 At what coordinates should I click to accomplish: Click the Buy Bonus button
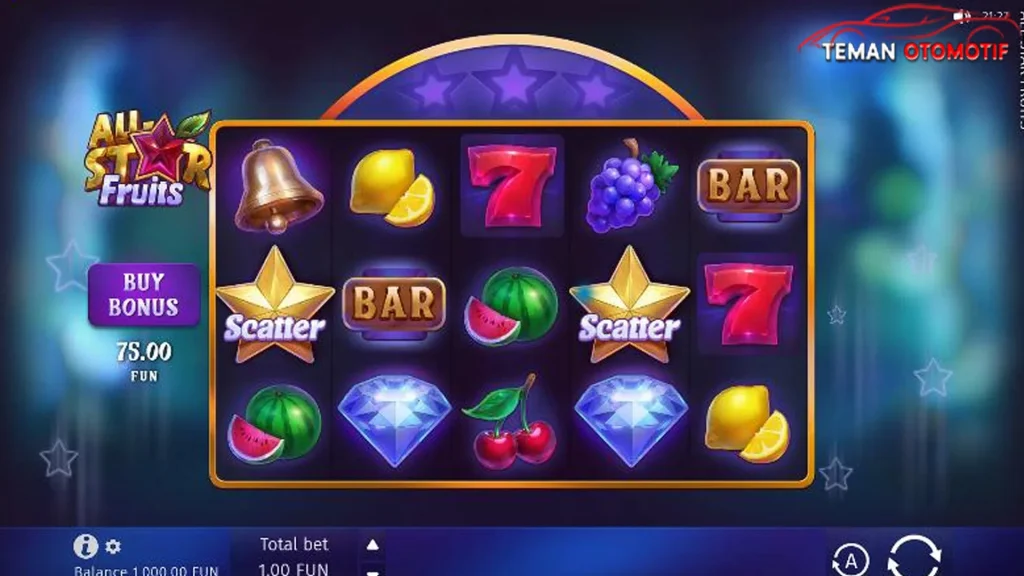point(144,295)
